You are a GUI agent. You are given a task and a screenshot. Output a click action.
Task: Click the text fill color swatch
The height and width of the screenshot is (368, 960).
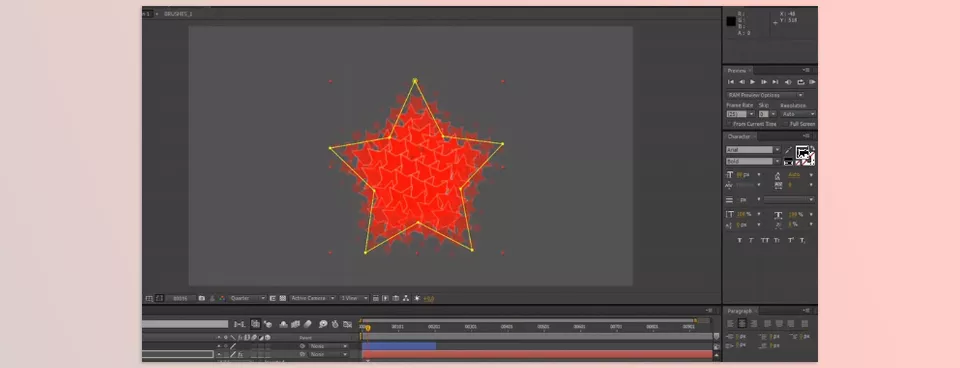pyautogui.click(x=801, y=151)
